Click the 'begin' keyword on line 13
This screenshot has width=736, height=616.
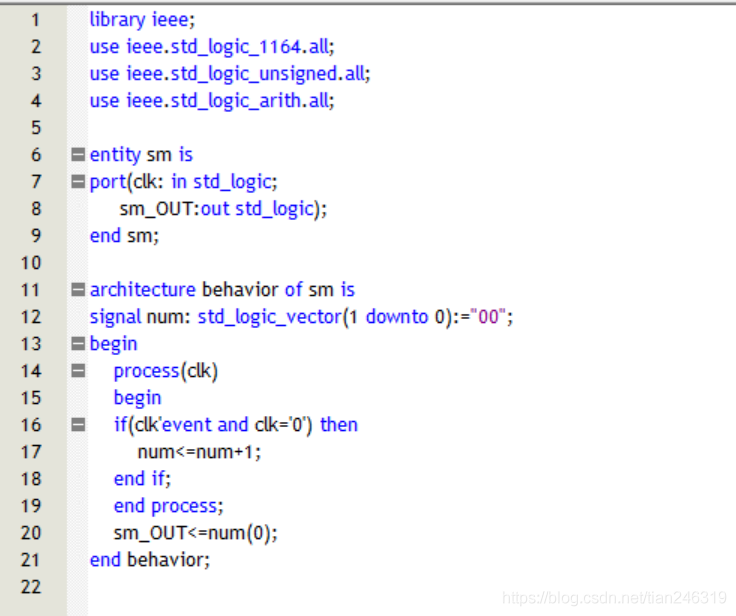(x=114, y=345)
